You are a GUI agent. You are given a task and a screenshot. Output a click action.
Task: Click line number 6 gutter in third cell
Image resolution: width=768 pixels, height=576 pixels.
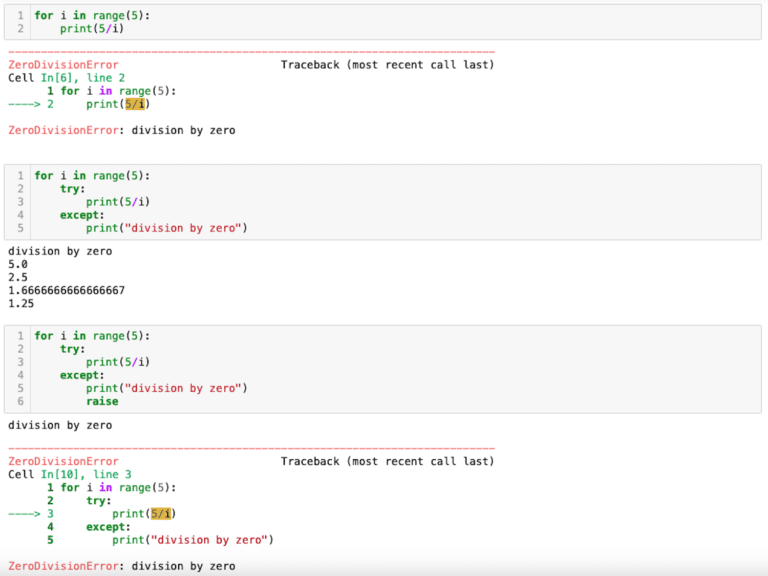21,401
